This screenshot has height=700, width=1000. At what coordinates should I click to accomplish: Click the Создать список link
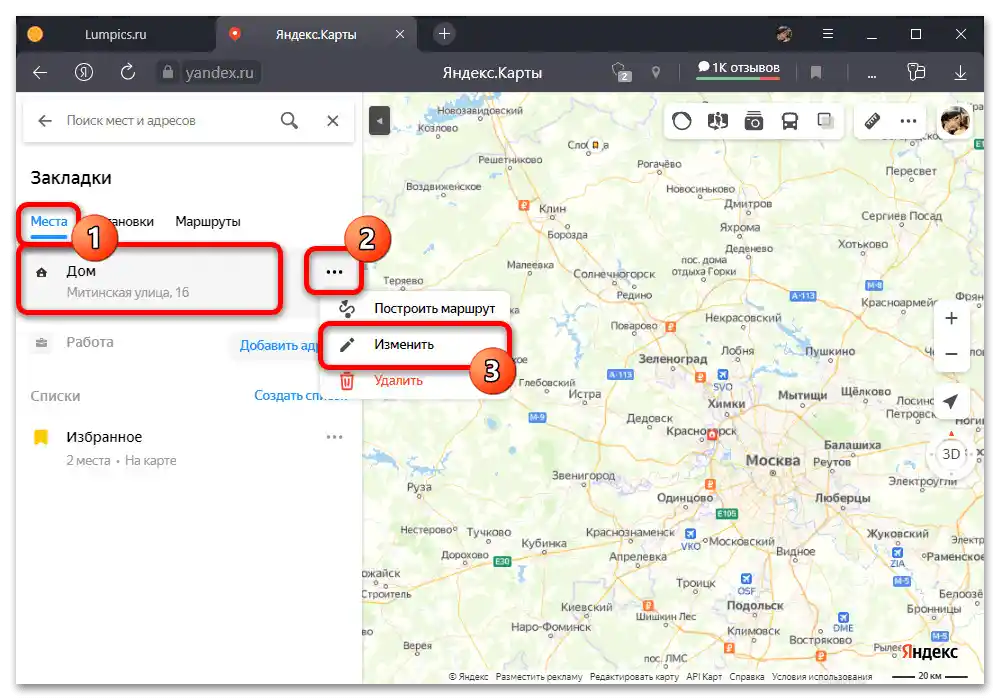(301, 395)
